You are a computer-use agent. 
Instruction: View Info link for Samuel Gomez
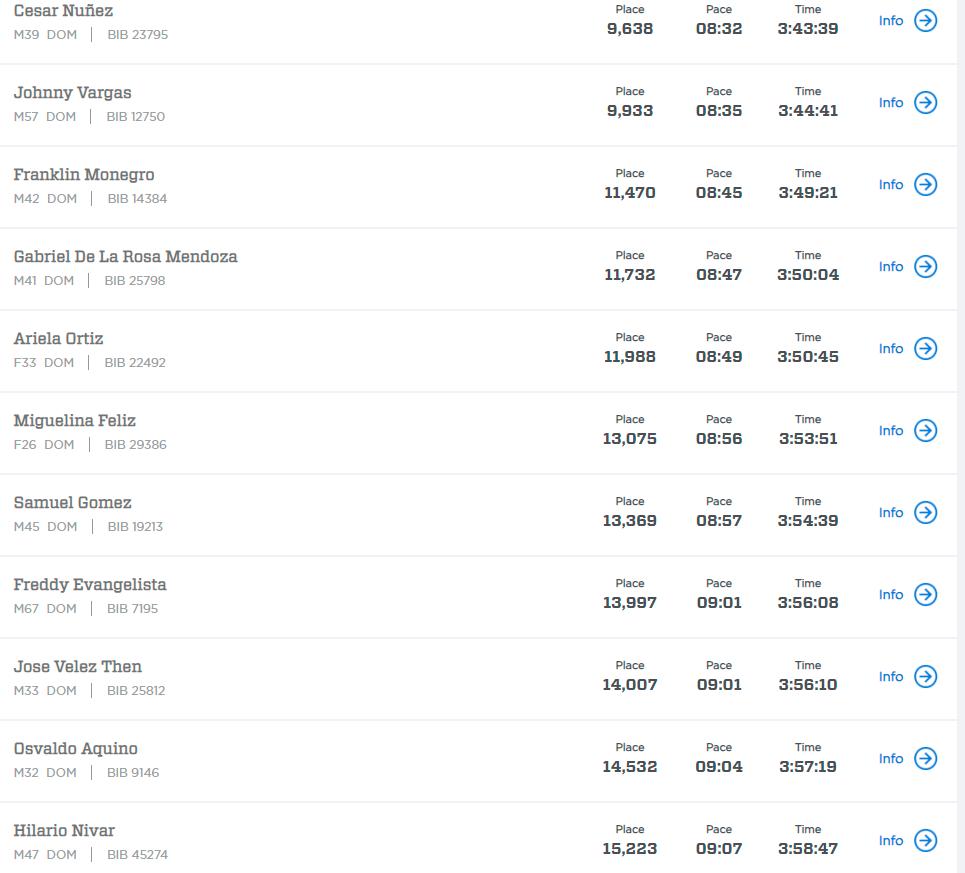point(890,513)
